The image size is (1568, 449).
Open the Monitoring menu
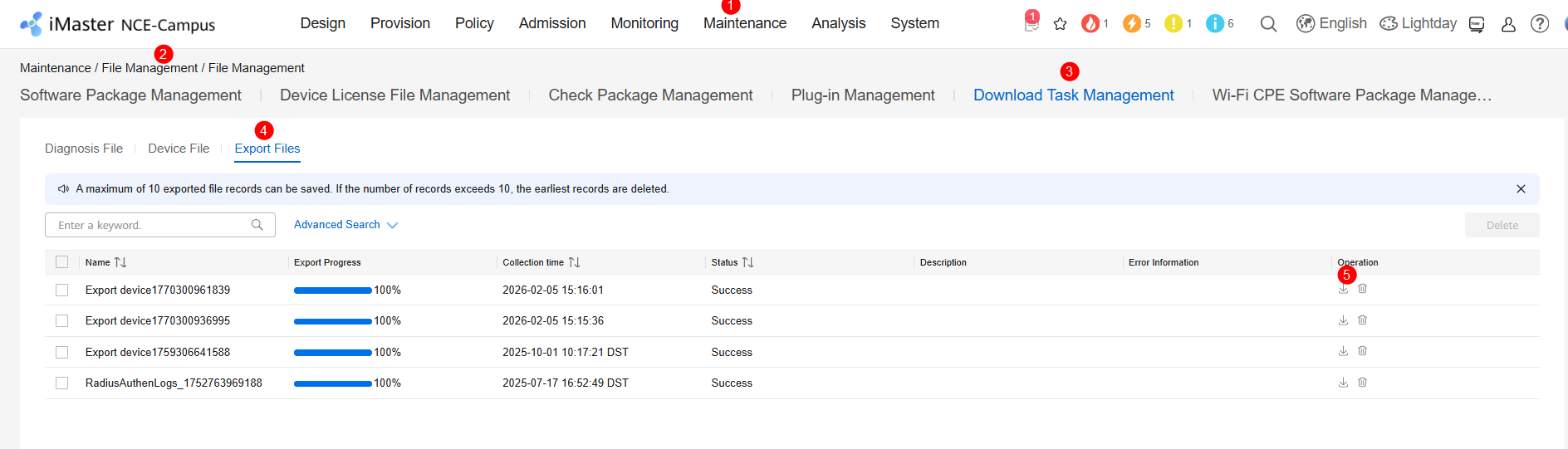pos(644,23)
